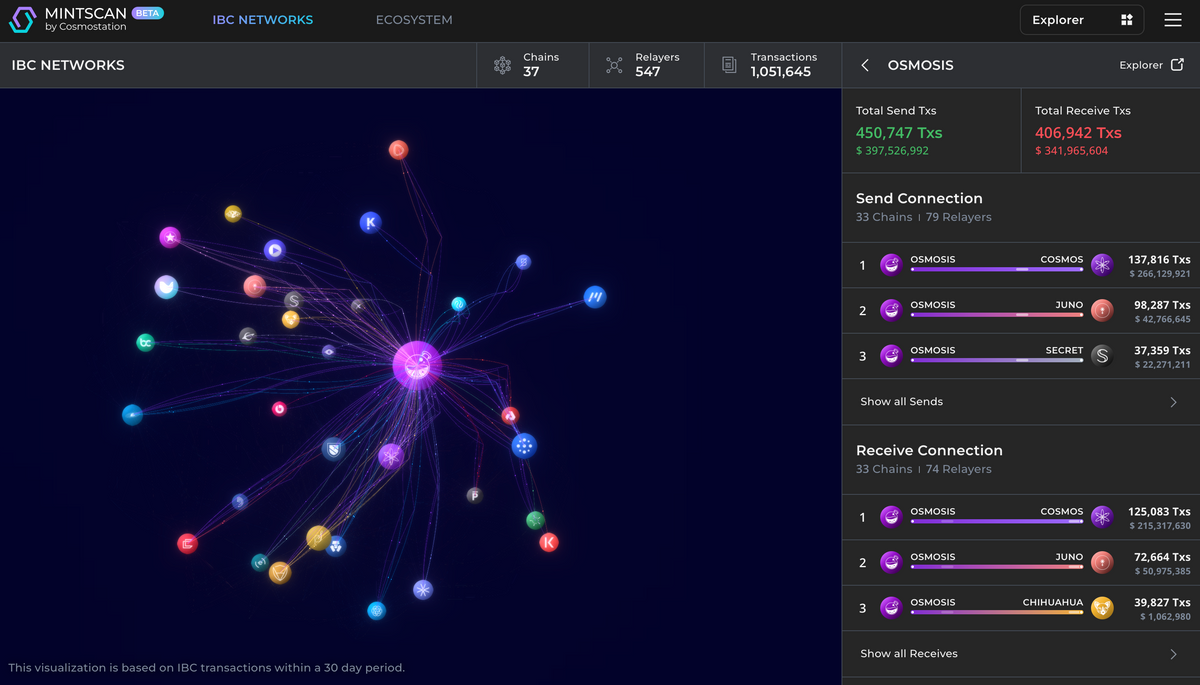
Task: Click the red-orange D node at the top
Action: pos(398,150)
